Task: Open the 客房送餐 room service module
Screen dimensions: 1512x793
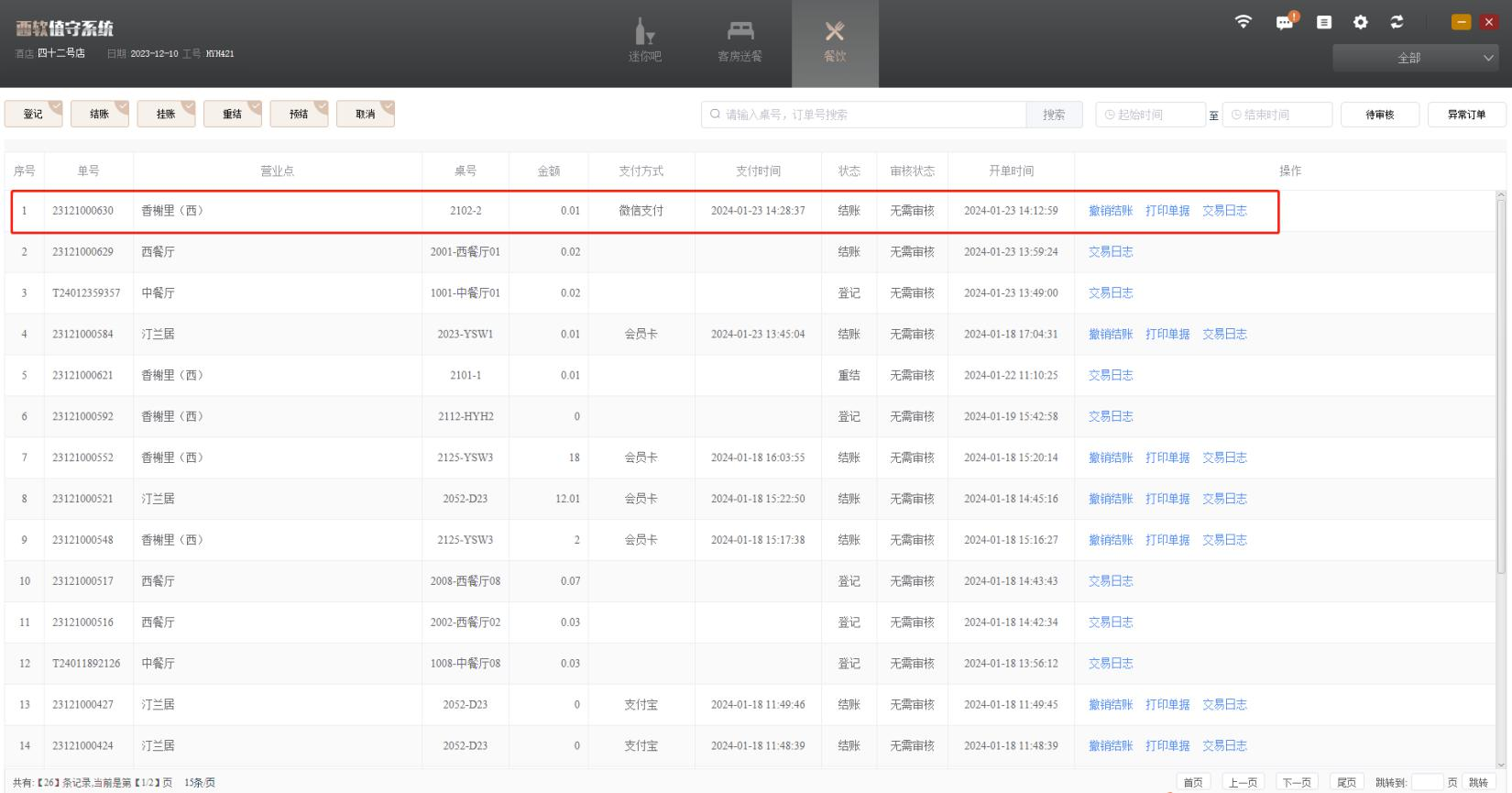Action: click(740, 42)
